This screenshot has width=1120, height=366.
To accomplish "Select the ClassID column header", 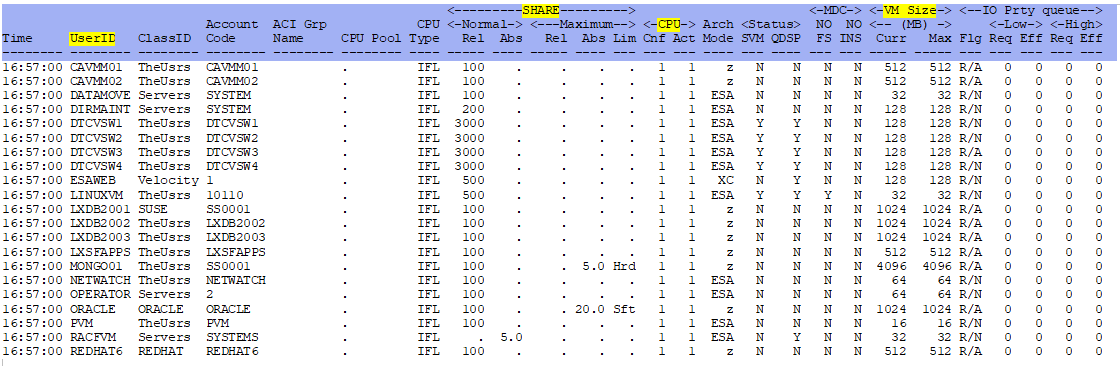I will 164,39.
